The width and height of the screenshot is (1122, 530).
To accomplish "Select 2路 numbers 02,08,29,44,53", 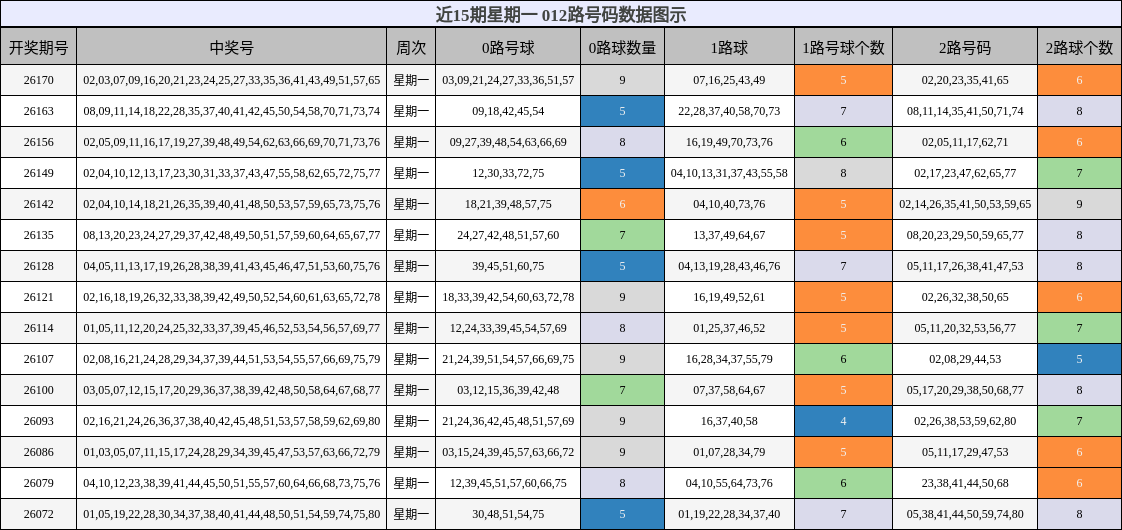I will 965,359.
